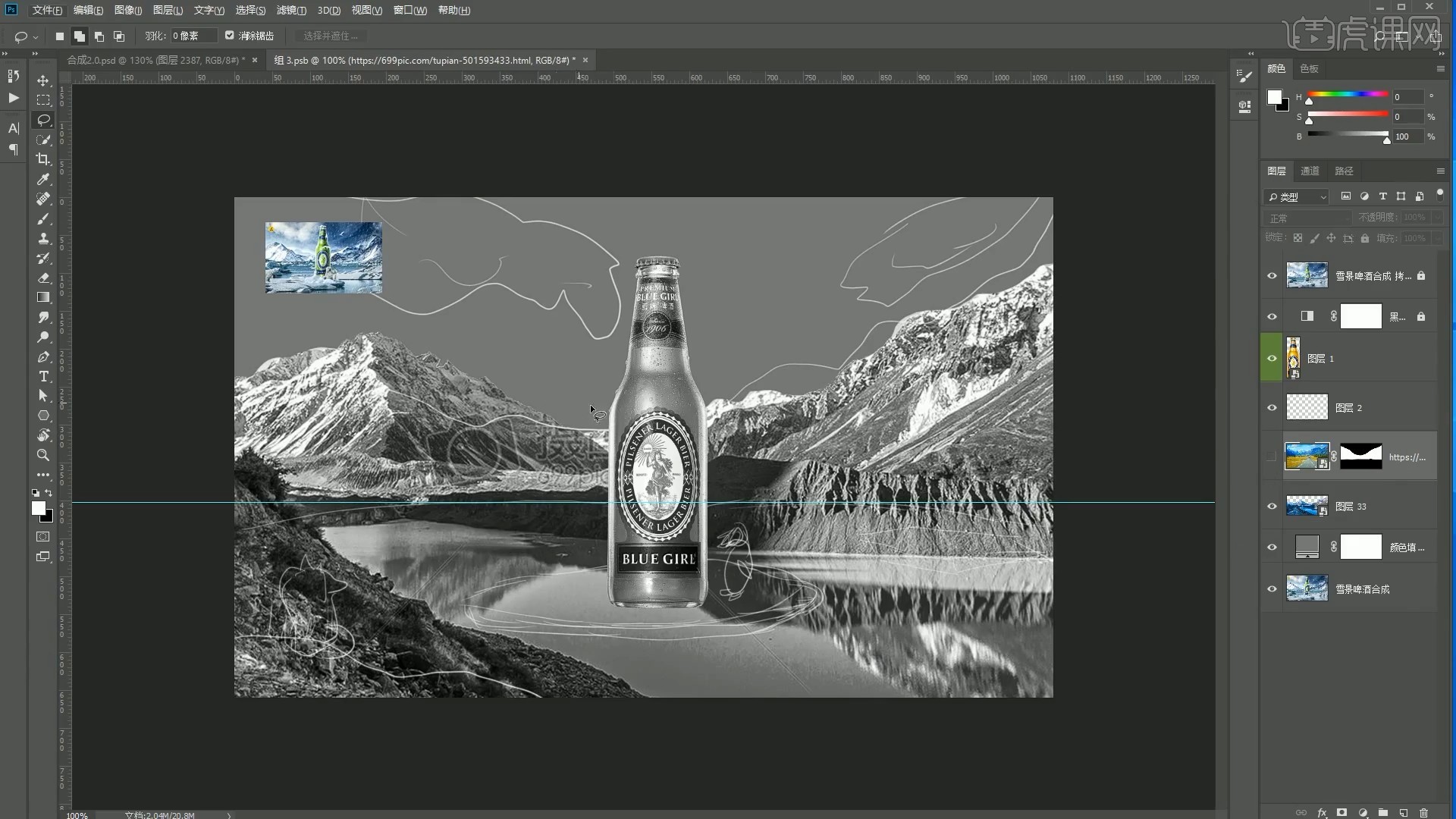Screen dimensions: 1456x819
Task: Expand the collapsed right panel dock
Action: [1250, 54]
